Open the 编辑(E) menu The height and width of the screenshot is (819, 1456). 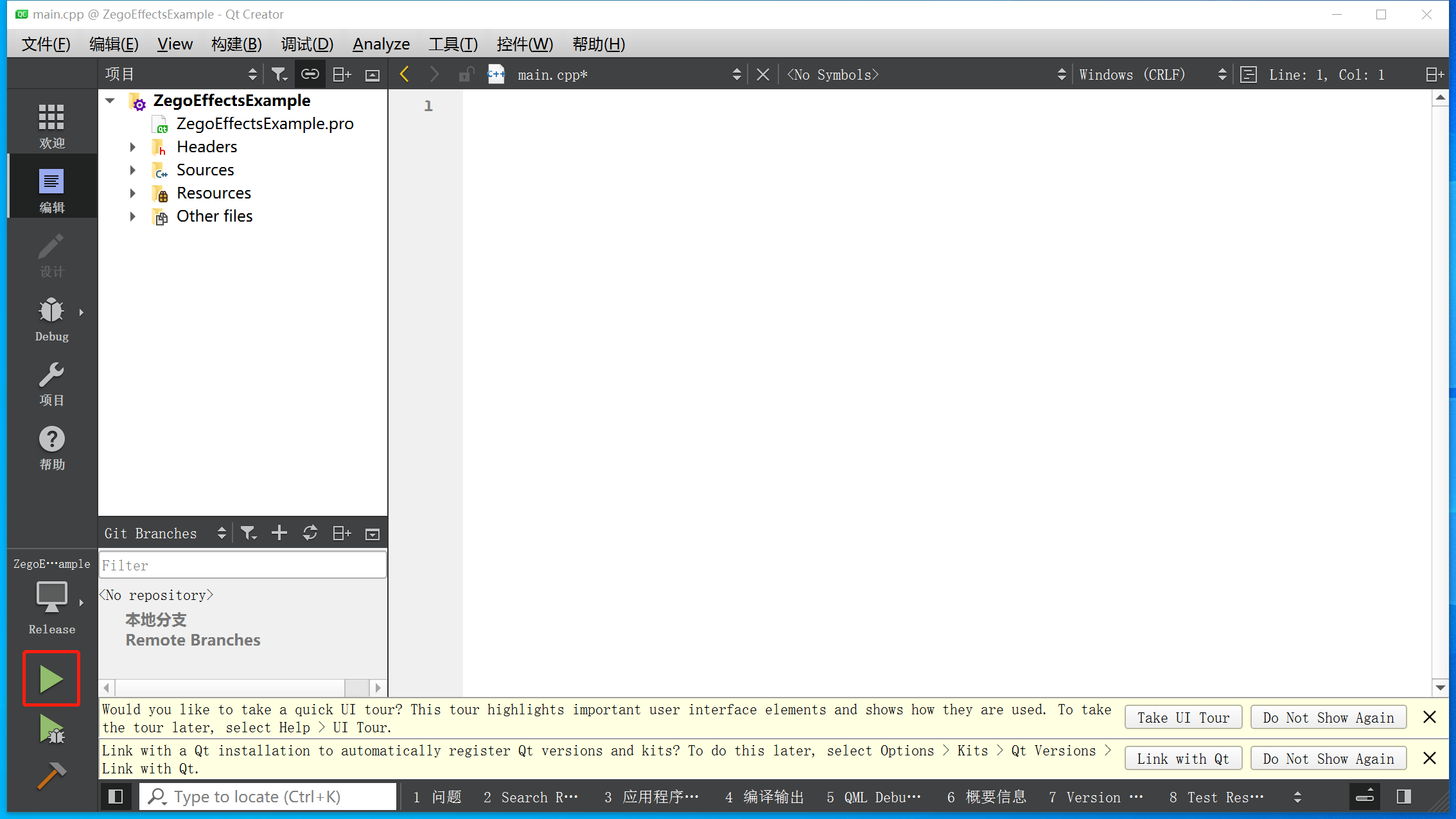(114, 44)
